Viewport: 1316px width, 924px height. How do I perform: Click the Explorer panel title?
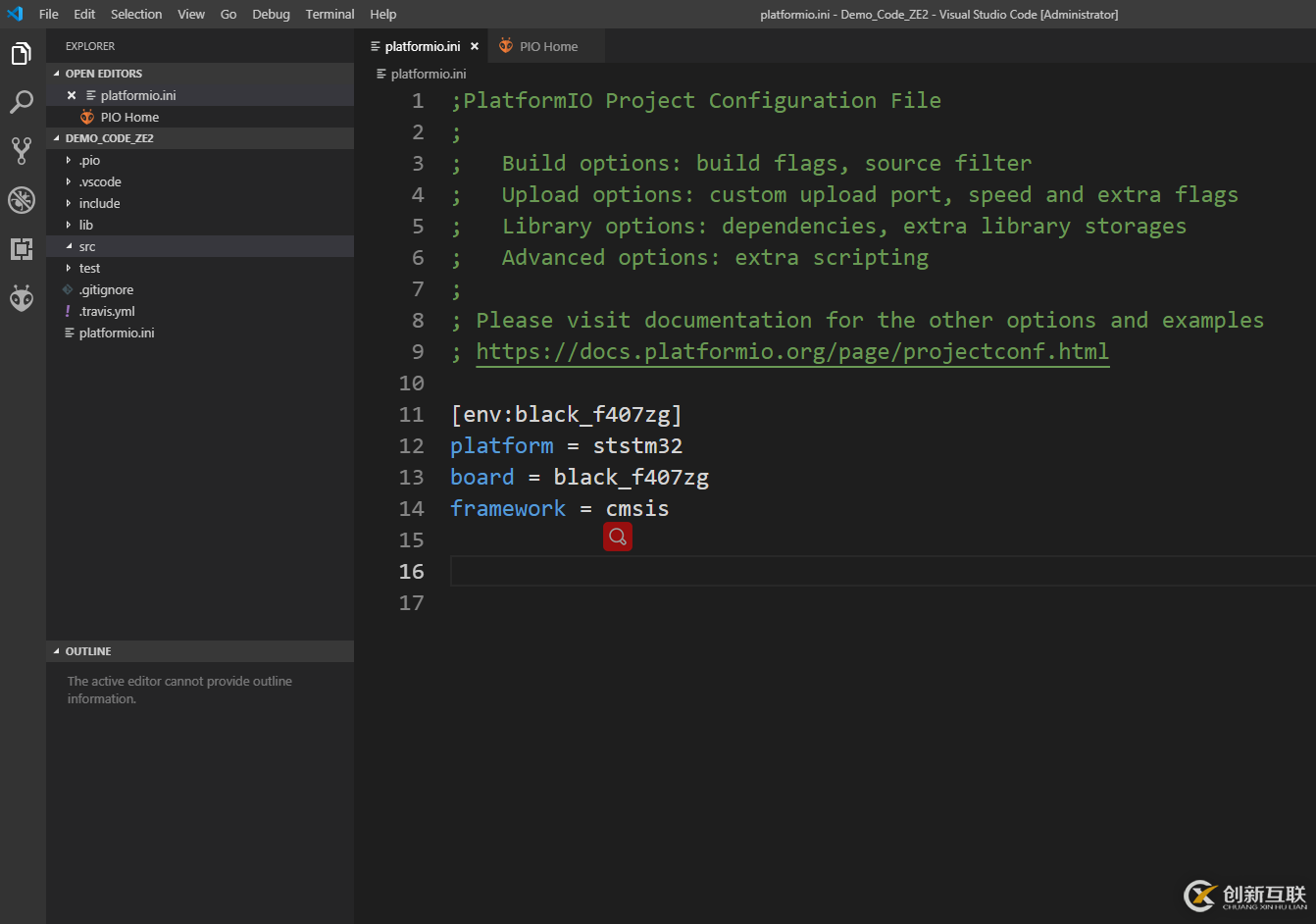[90, 46]
